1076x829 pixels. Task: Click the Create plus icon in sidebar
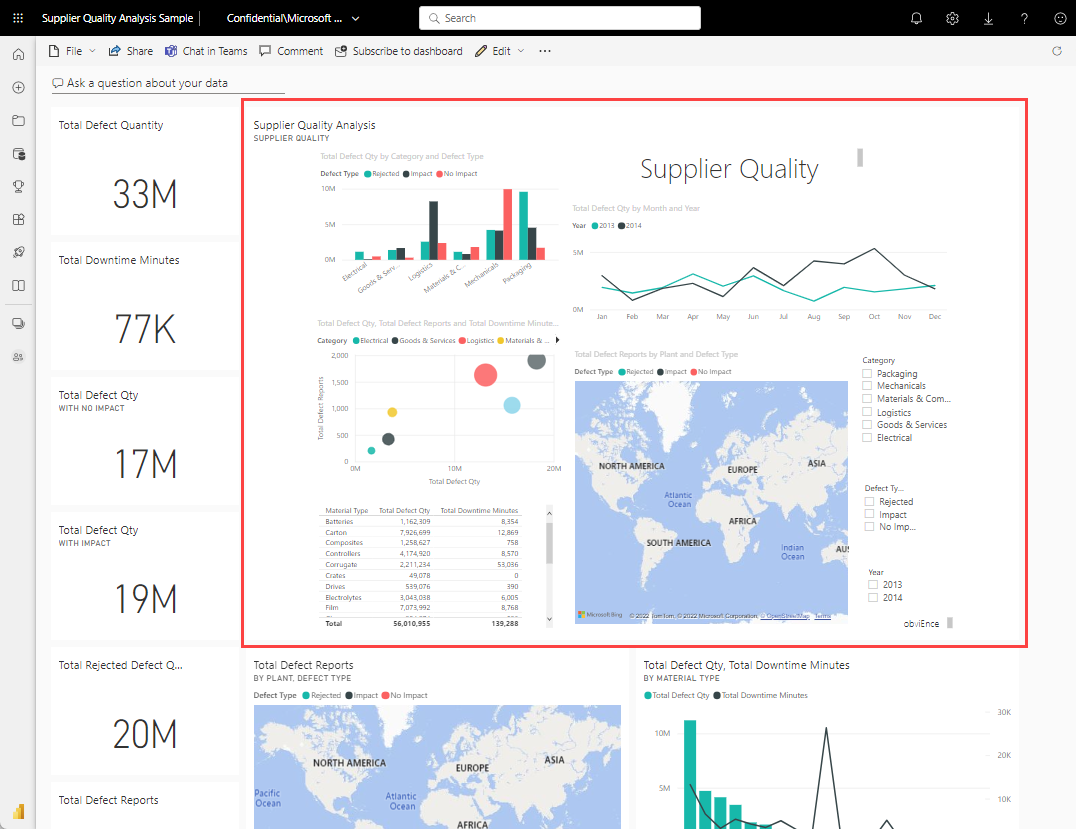coord(18,87)
